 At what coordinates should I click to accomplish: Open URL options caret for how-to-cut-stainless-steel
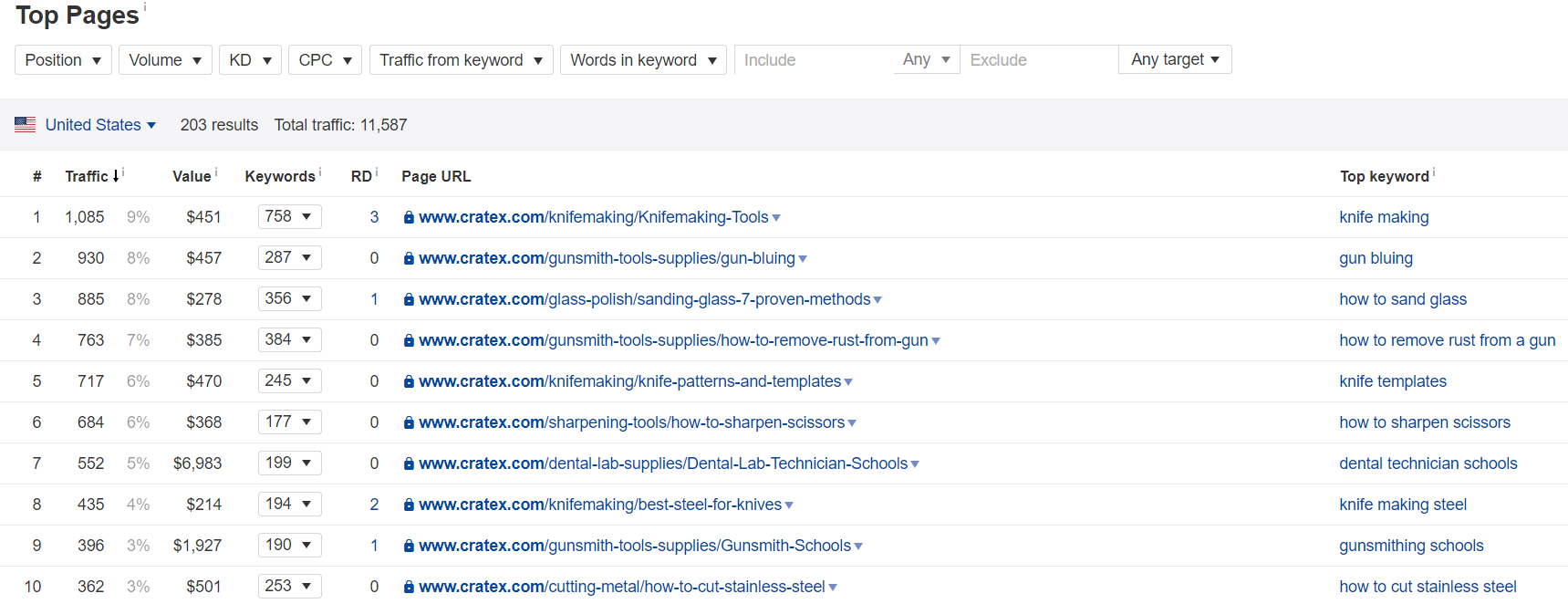point(833,588)
